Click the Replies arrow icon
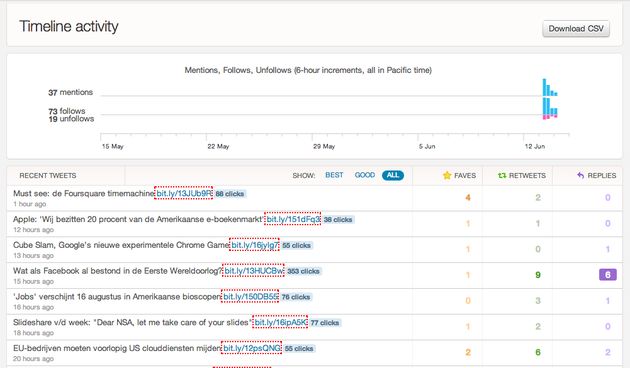The image size is (630, 368). coord(580,176)
